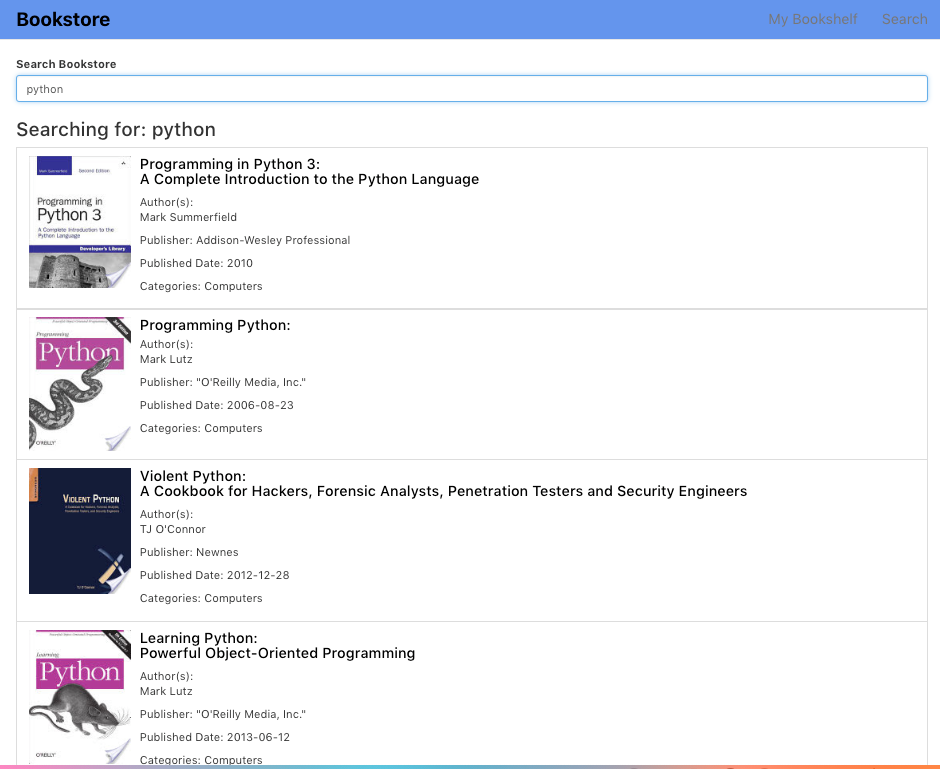
Task: Select the title Programming Python:
Action: pyautogui.click(x=215, y=325)
